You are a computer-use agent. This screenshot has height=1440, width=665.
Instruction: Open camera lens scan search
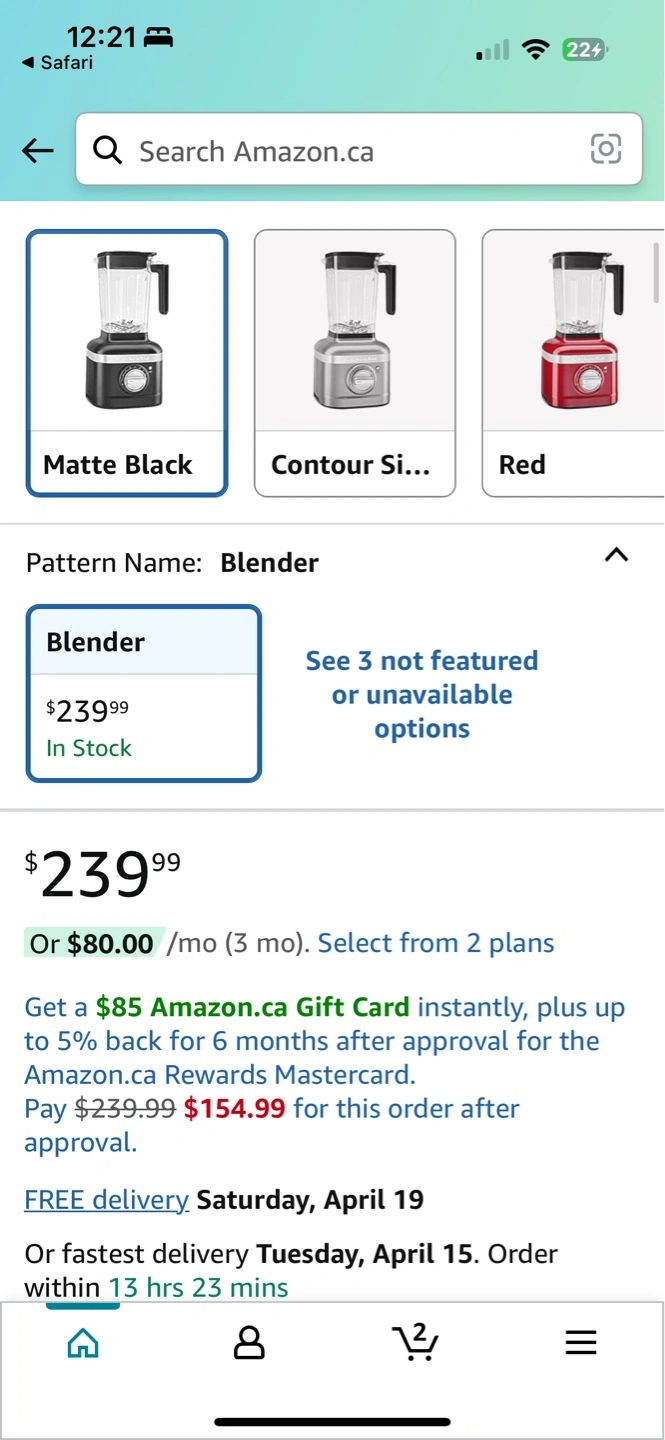pos(606,149)
